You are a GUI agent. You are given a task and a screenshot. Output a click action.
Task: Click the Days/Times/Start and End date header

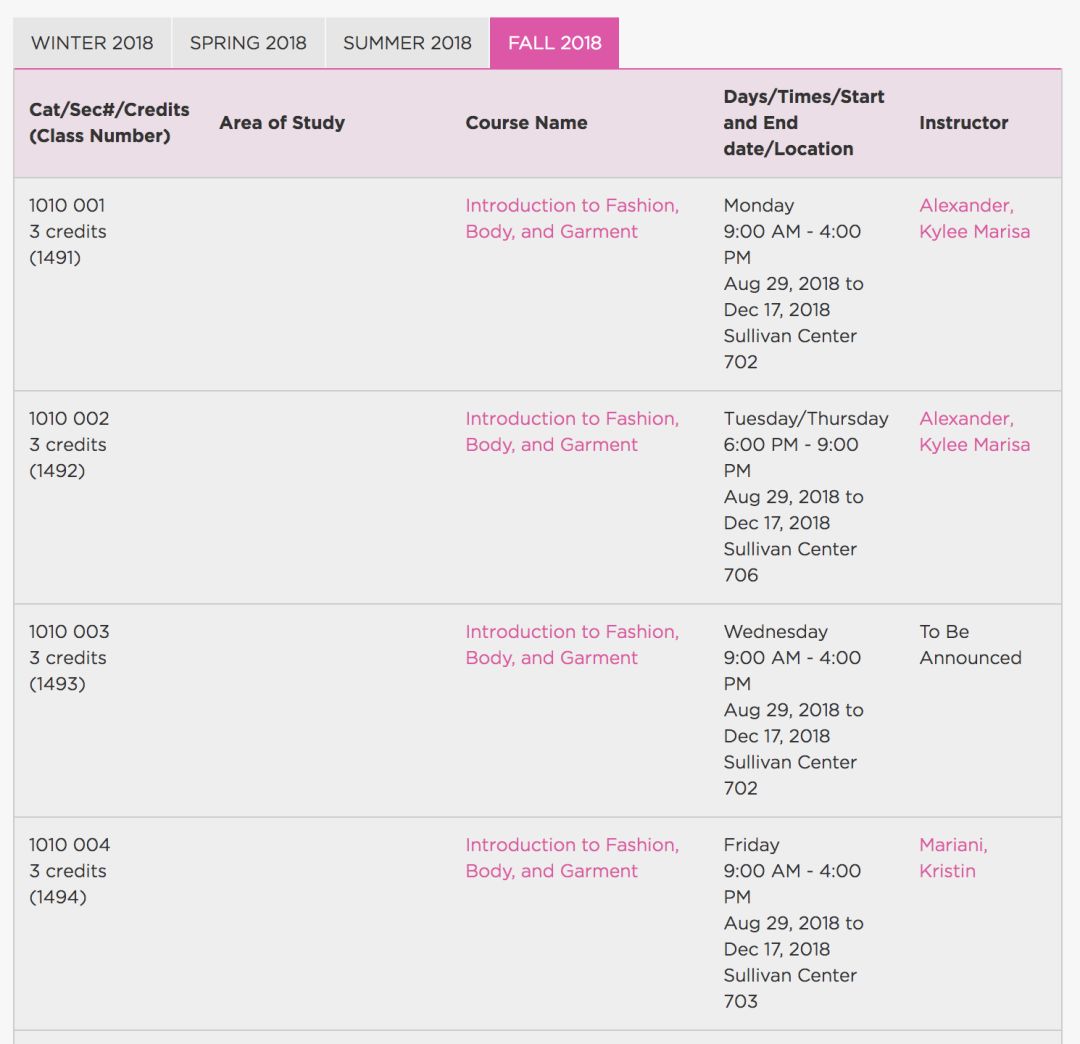[x=803, y=123]
